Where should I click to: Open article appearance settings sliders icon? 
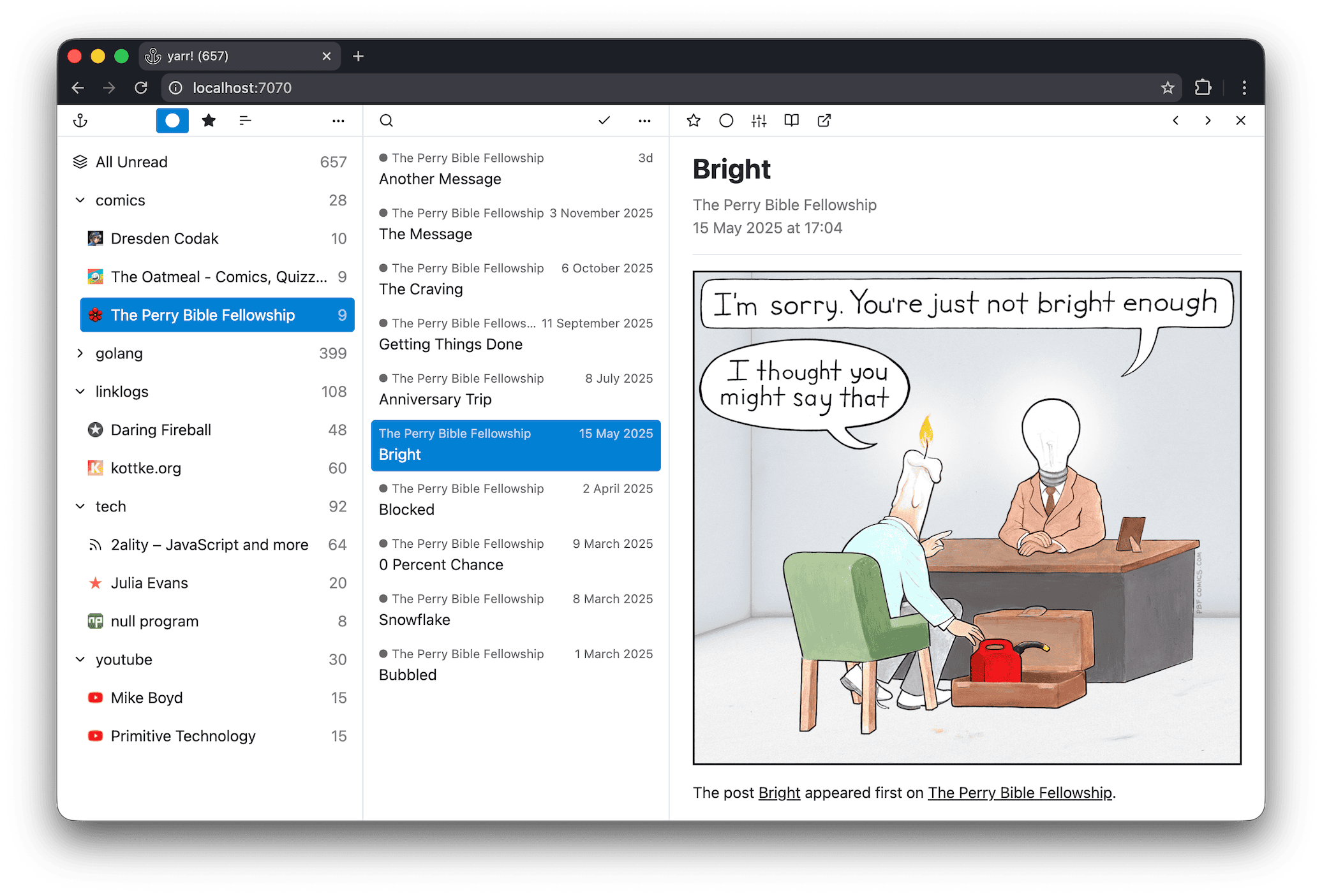pyautogui.click(x=759, y=121)
